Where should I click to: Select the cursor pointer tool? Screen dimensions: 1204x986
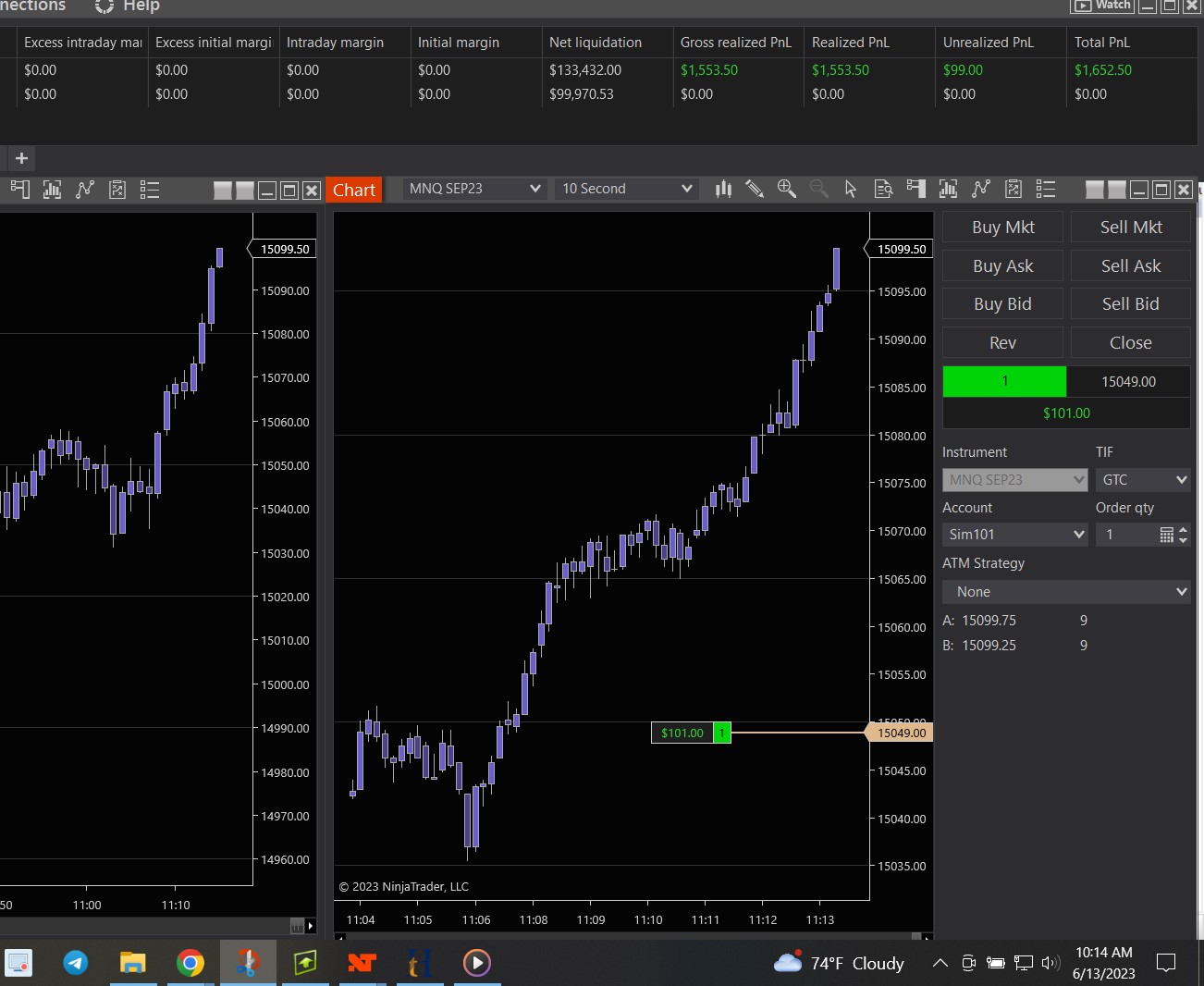pyautogui.click(x=851, y=189)
